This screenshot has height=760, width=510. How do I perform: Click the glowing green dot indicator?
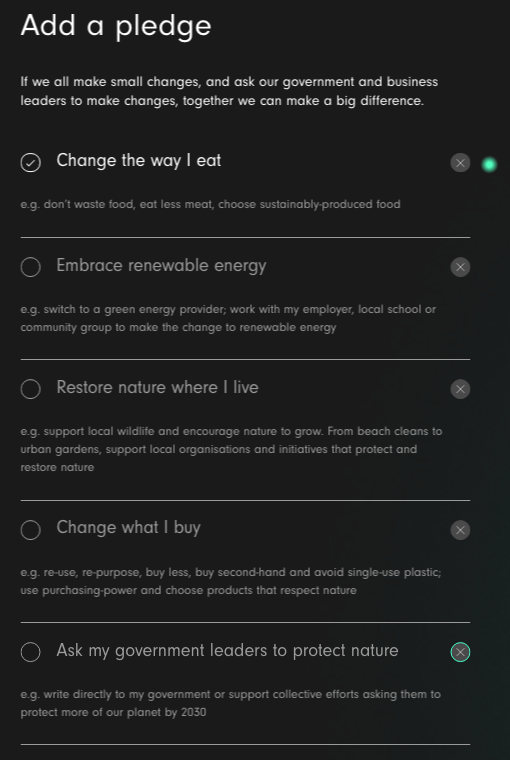pos(489,165)
